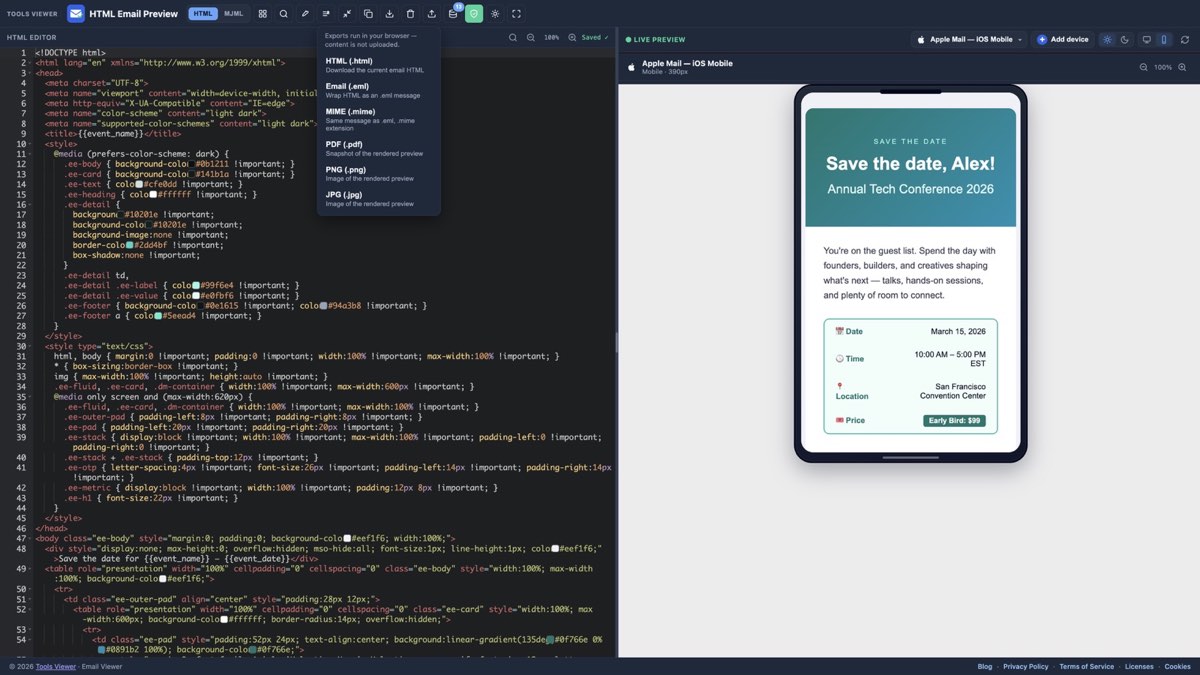Choose PDF (.pdf) export option
Screen dimensions: 1200x675
379,148
